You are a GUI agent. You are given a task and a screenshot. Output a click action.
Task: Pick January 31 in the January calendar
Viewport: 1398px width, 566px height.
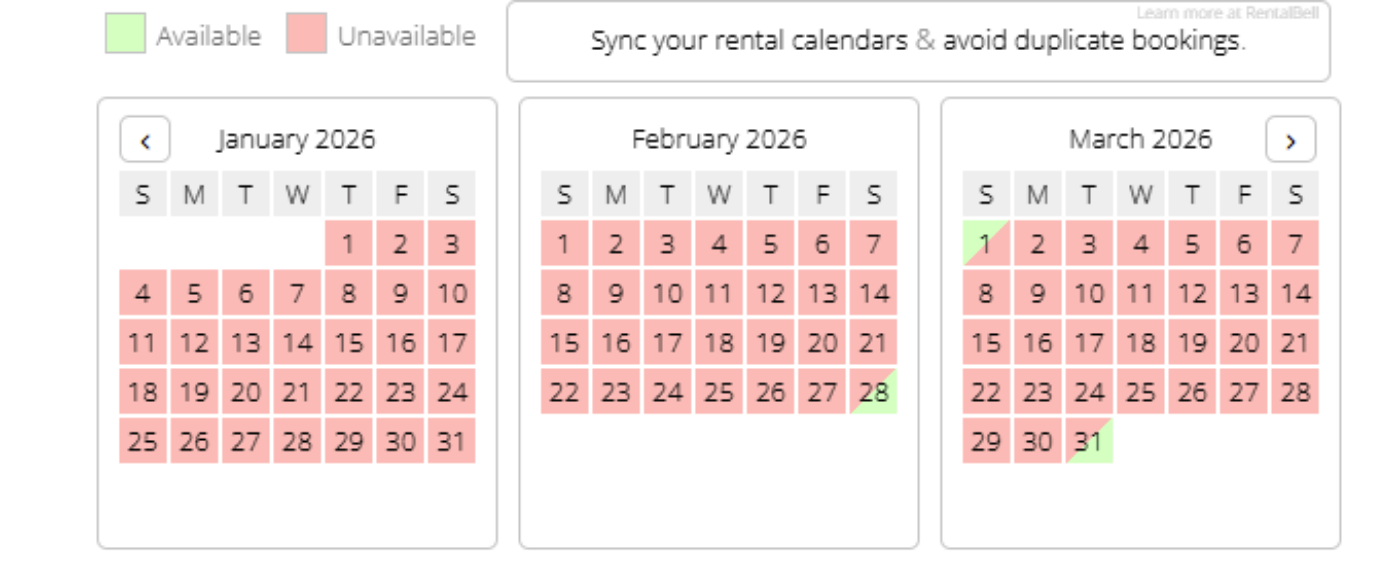coord(452,441)
